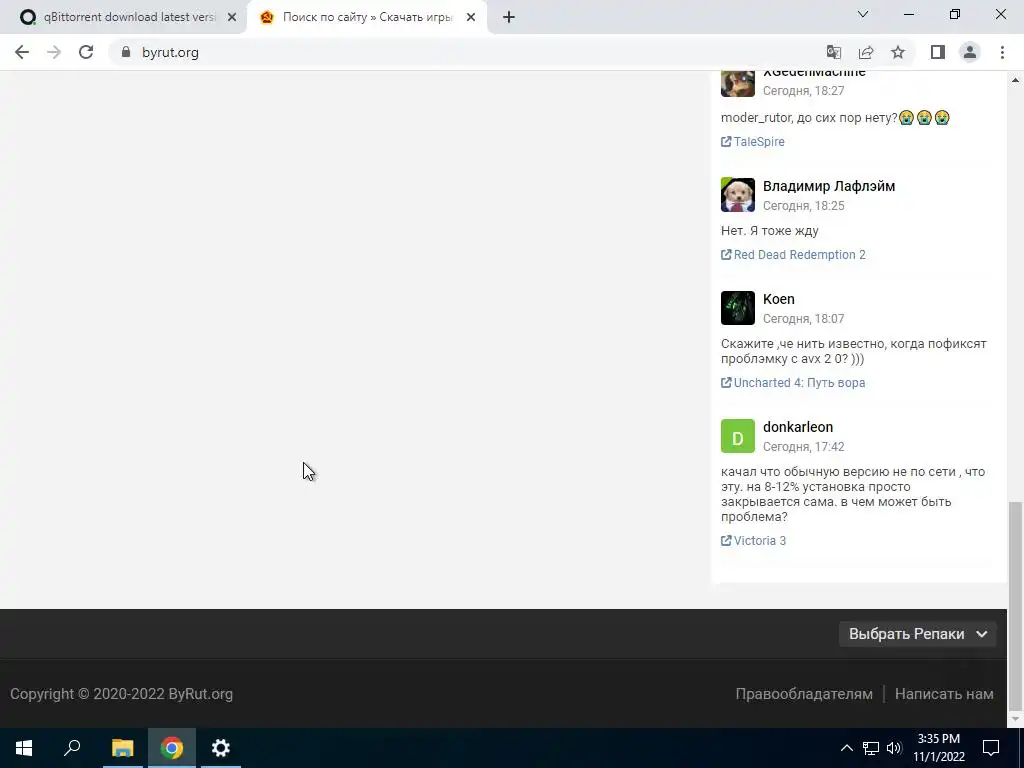
Task: Close the qBittorrent download tab
Action: click(x=232, y=18)
